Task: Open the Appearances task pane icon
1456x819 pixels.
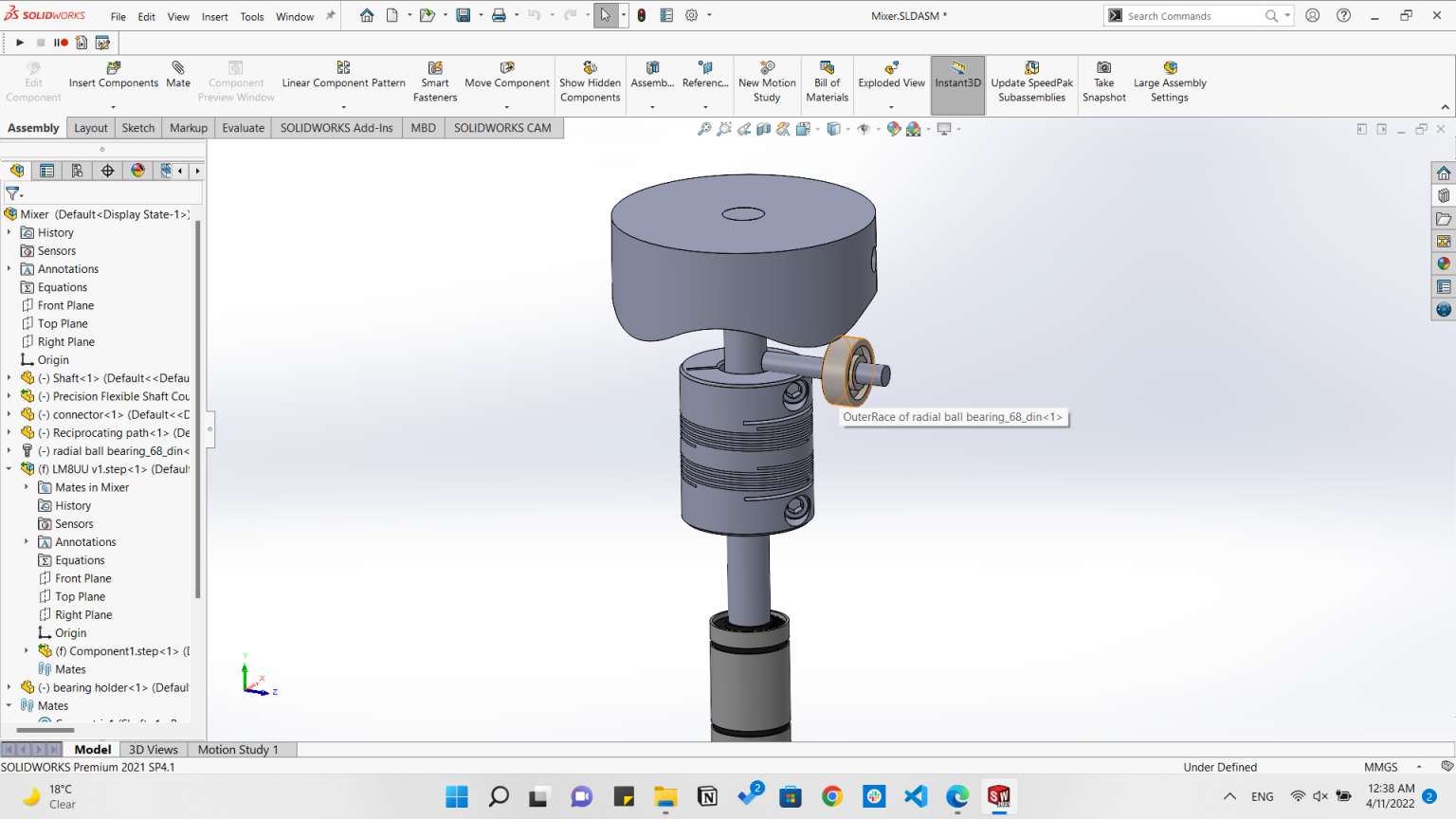Action: click(x=1444, y=264)
